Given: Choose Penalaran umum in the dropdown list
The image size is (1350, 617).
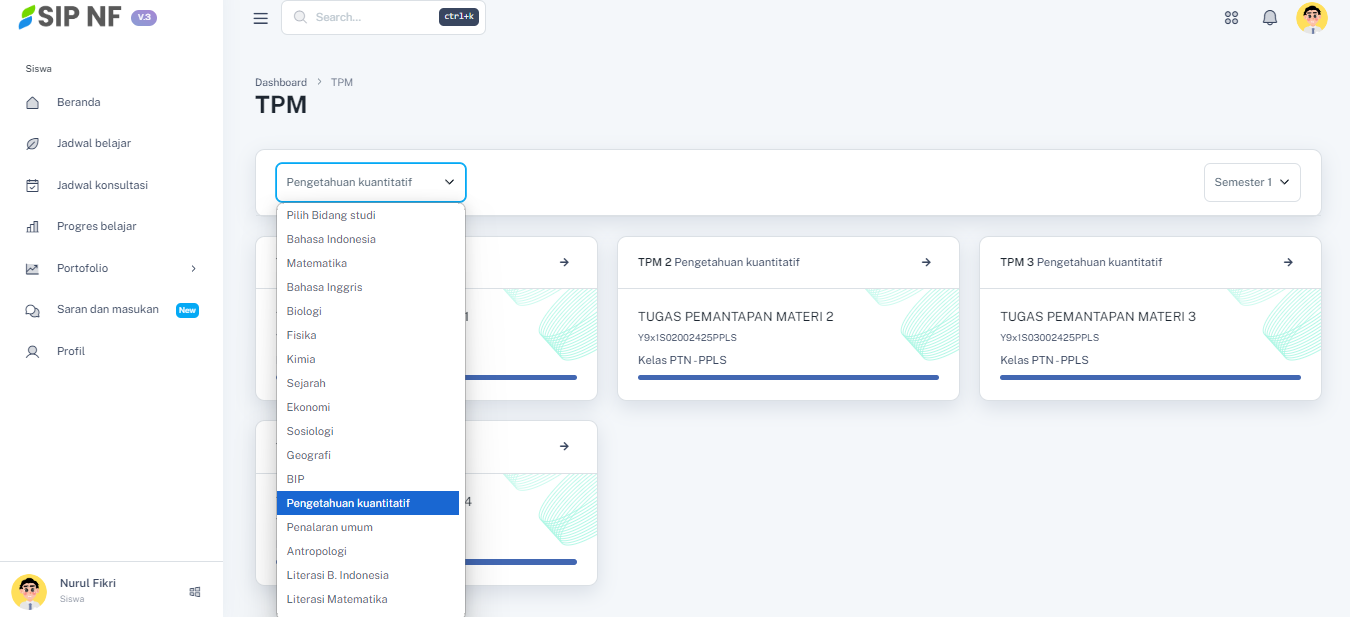Looking at the screenshot, I should coord(330,527).
